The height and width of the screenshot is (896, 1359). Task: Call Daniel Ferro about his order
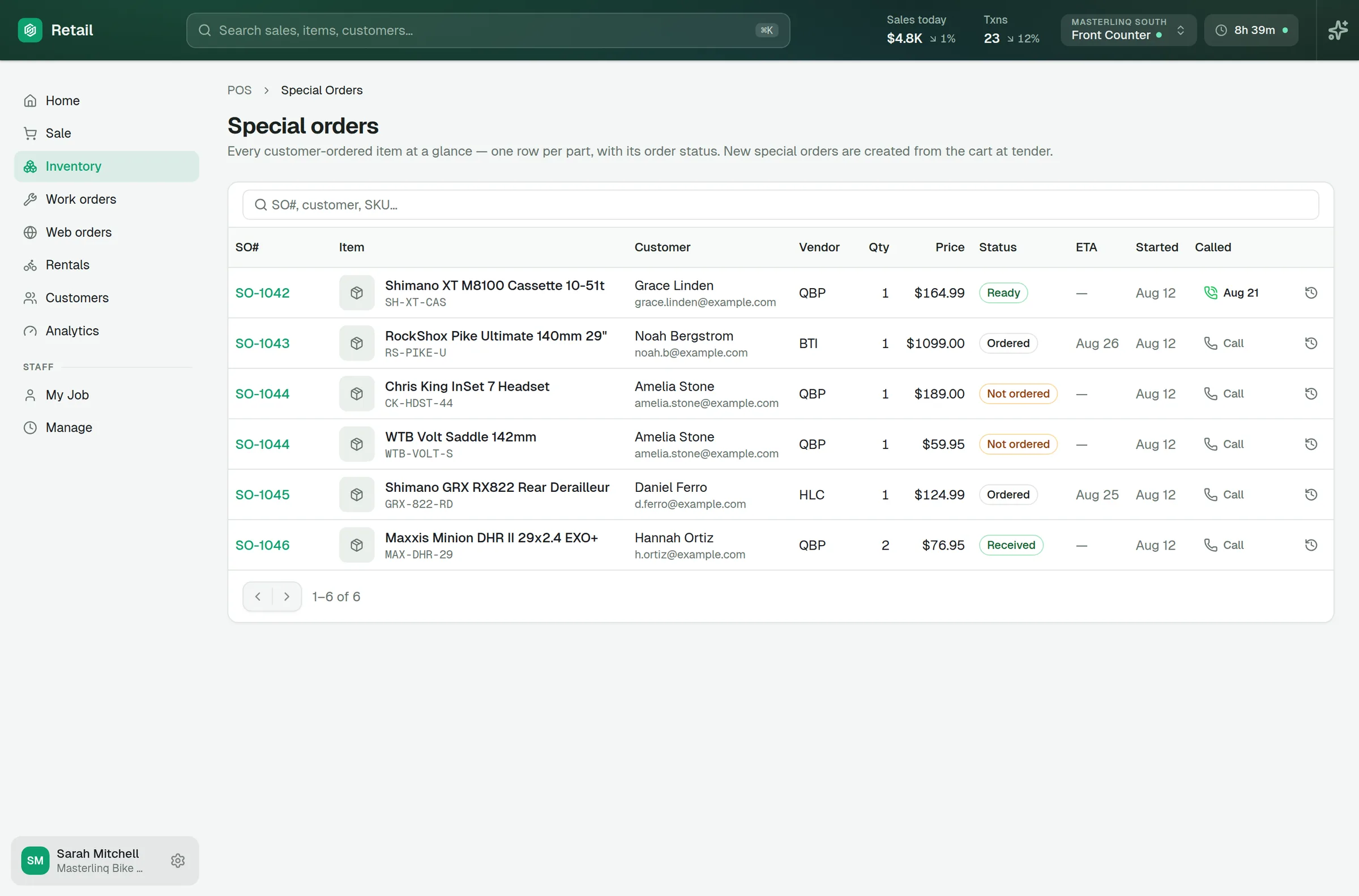pyautogui.click(x=1224, y=494)
